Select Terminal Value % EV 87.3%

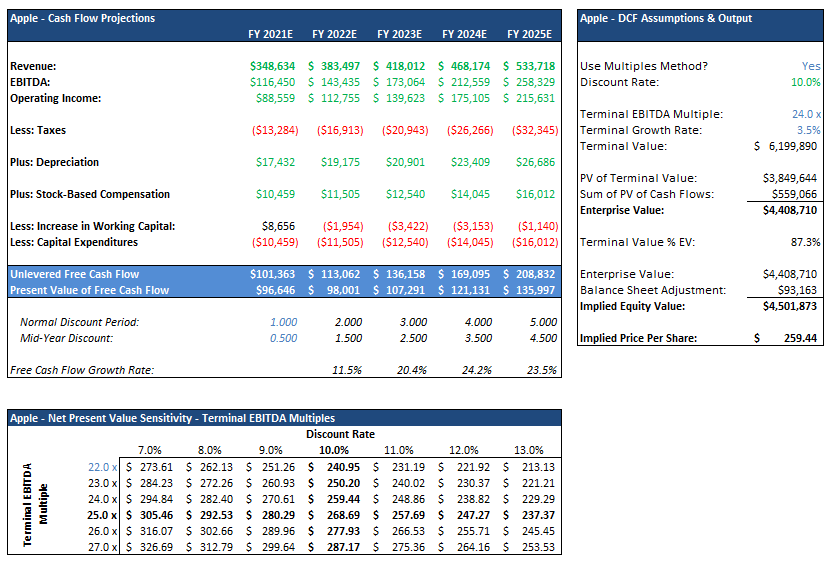[x=805, y=242]
